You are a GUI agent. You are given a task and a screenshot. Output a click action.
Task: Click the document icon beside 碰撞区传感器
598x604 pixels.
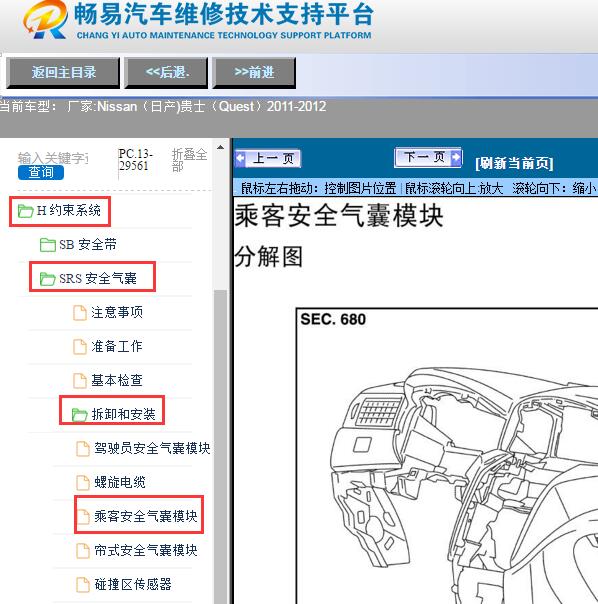click(83, 584)
